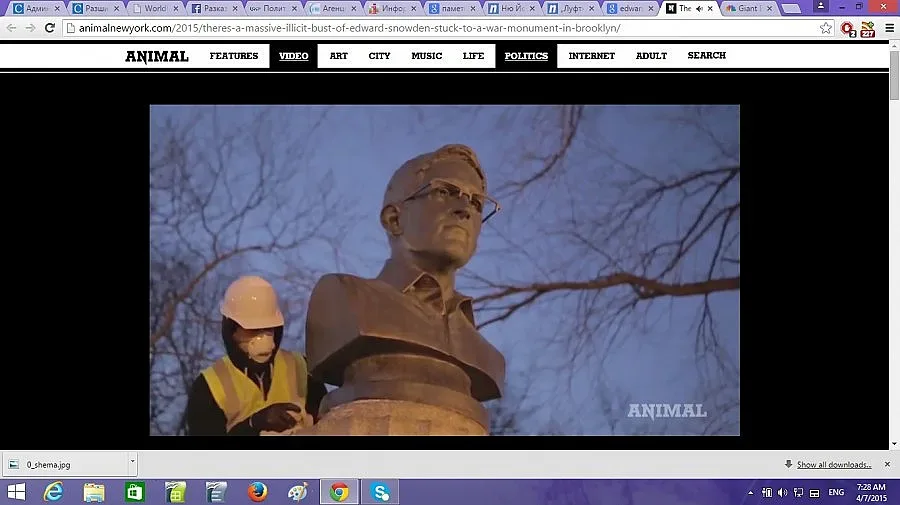Click the red ad blocker extension icon

(x=848, y=28)
